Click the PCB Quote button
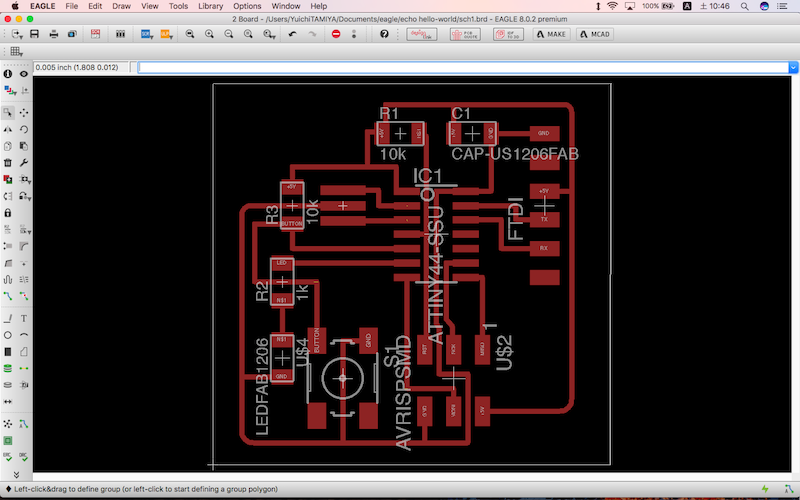Viewport: 800px width, 500px height. [465, 34]
